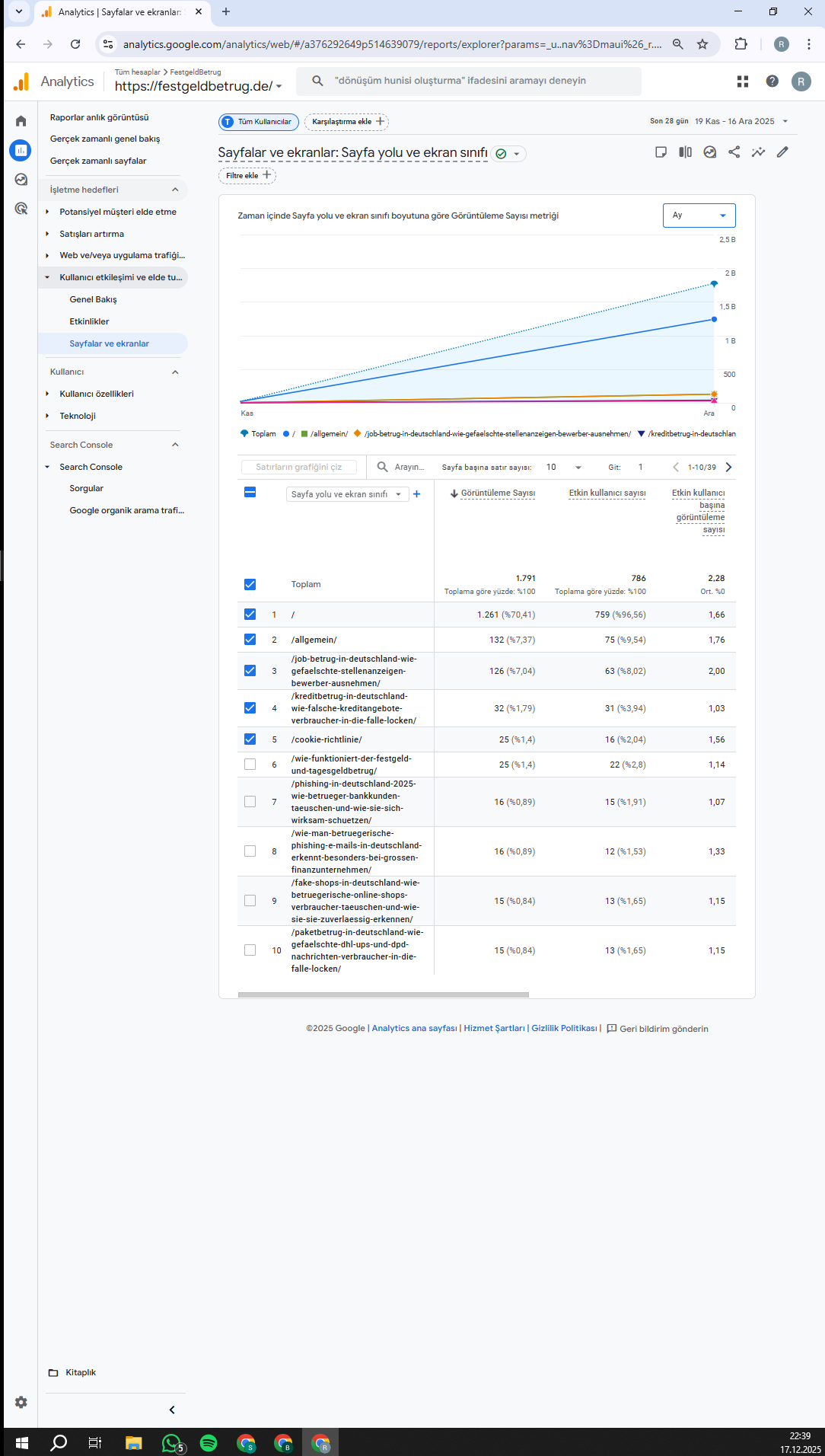
Task: Collapse the İşletme hedefleri section
Action: tap(175, 190)
